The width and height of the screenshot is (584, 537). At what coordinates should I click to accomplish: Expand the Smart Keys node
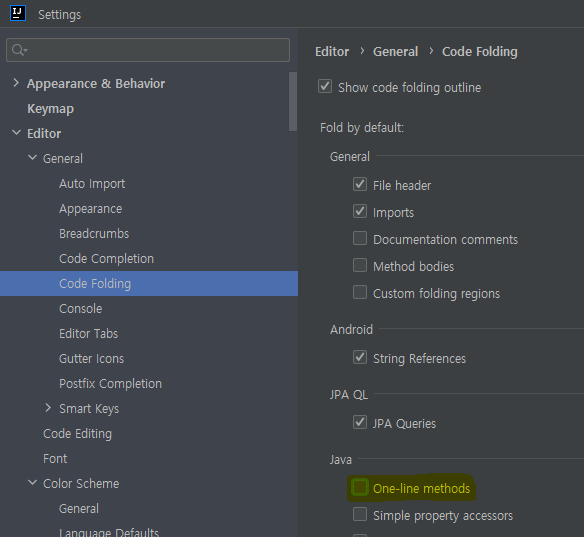tap(48, 408)
